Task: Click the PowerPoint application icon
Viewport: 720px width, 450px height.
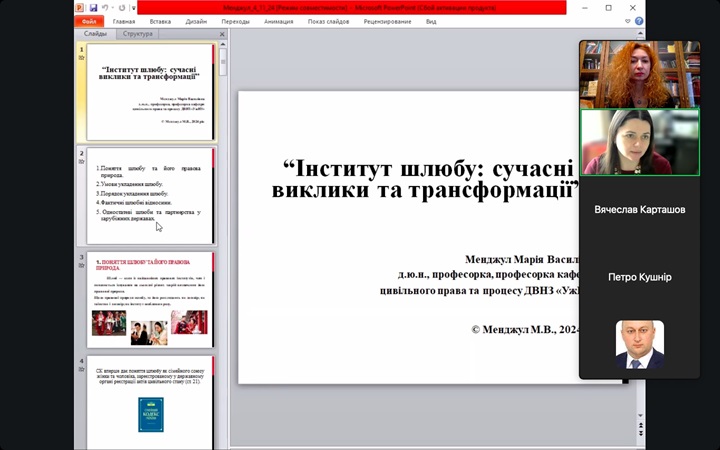Action: pyautogui.click(x=80, y=7)
